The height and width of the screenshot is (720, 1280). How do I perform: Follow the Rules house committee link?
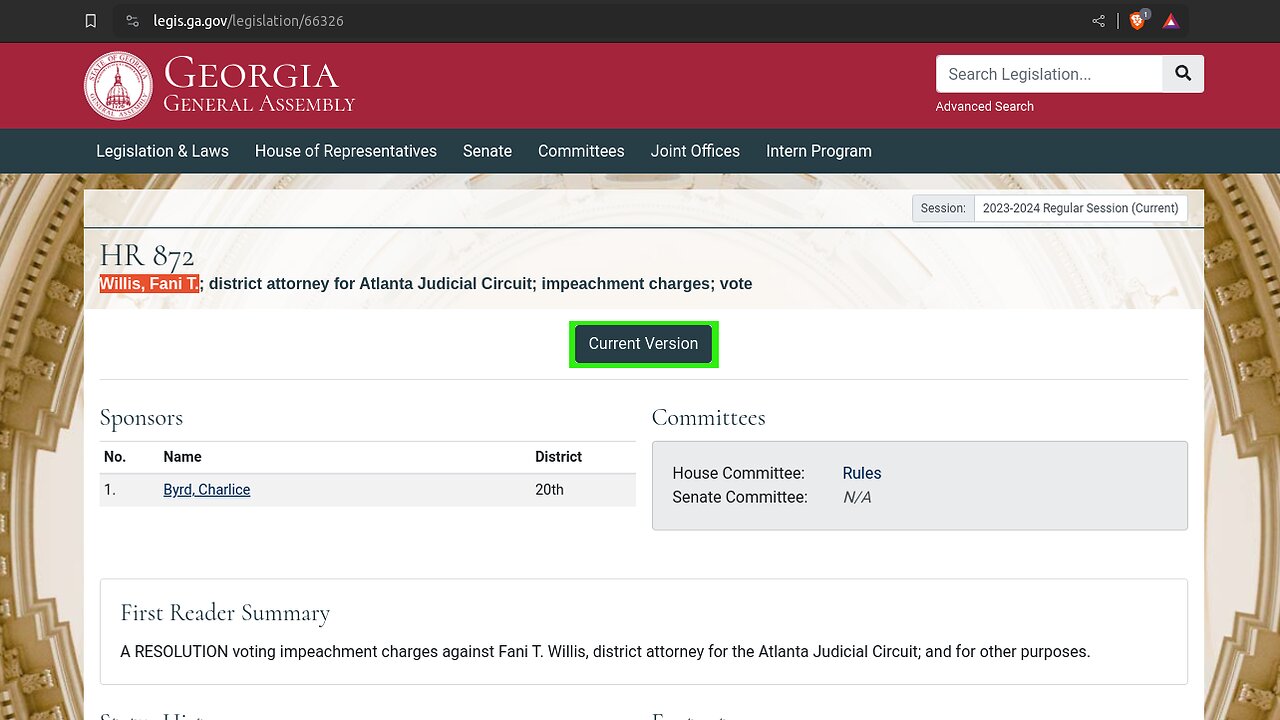[862, 473]
